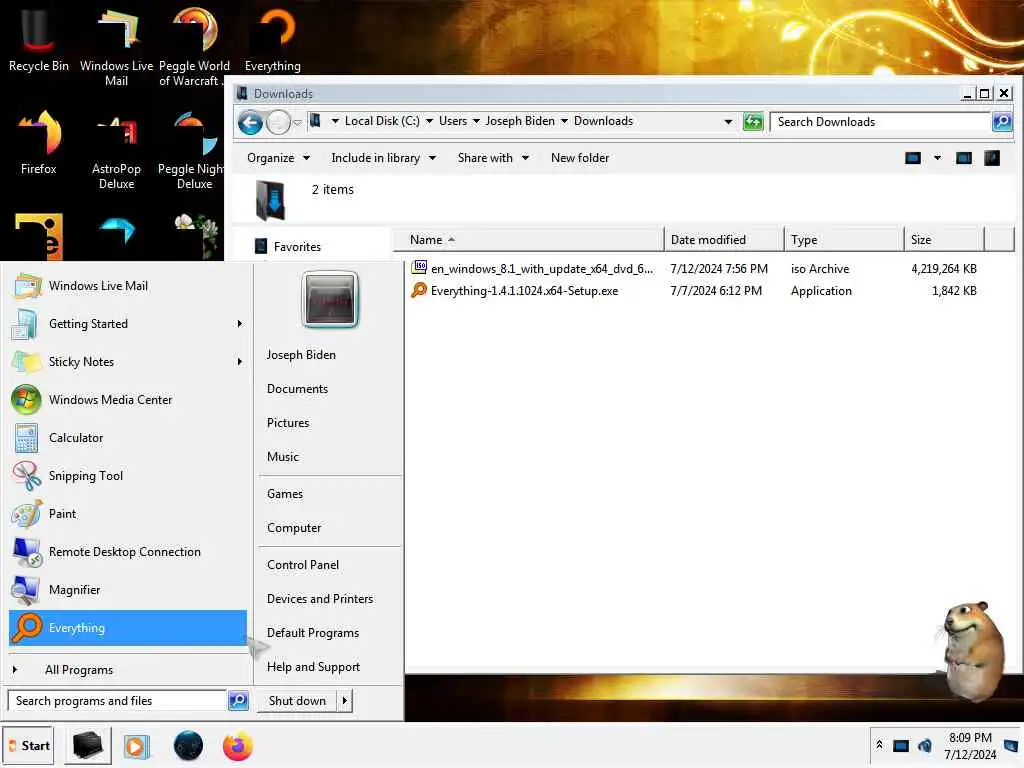
Task: Sort by the Date modified column header
Action: click(724, 240)
